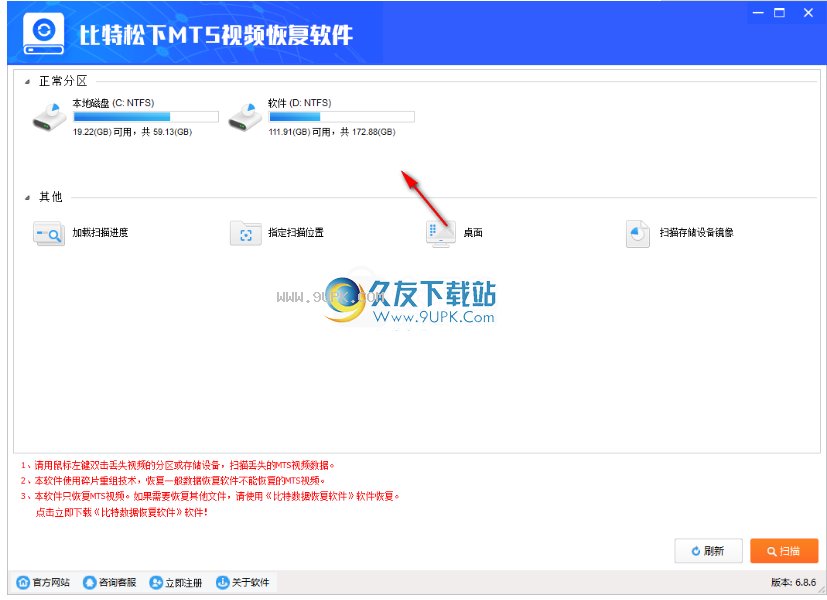Click the 版本: 6.8.6 version text

coord(793,582)
